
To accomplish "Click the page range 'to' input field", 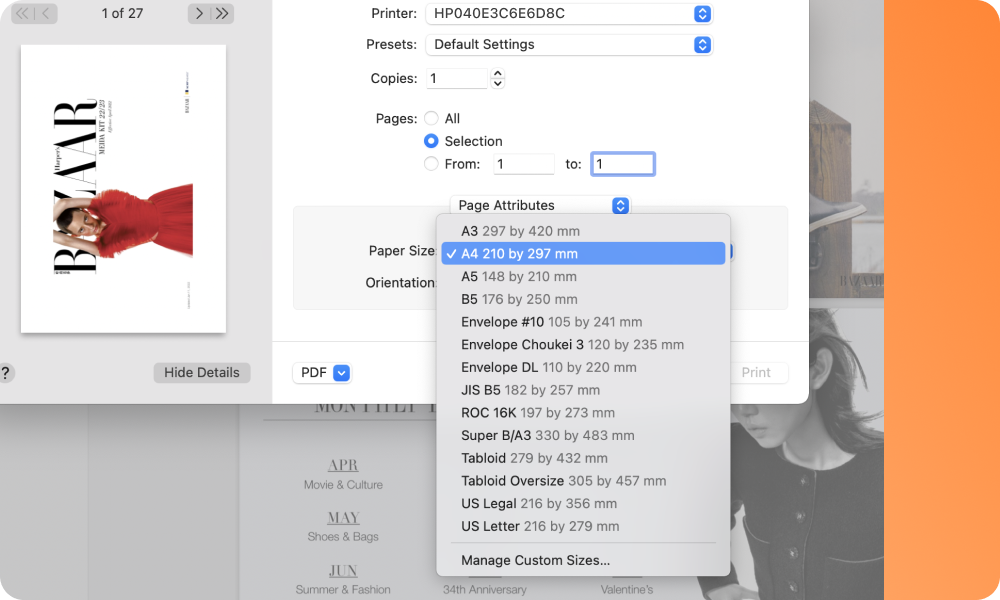I will coord(622,164).
